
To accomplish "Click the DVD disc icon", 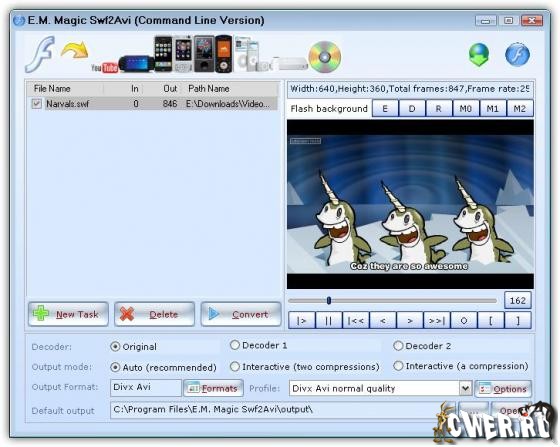I will click(x=325, y=57).
